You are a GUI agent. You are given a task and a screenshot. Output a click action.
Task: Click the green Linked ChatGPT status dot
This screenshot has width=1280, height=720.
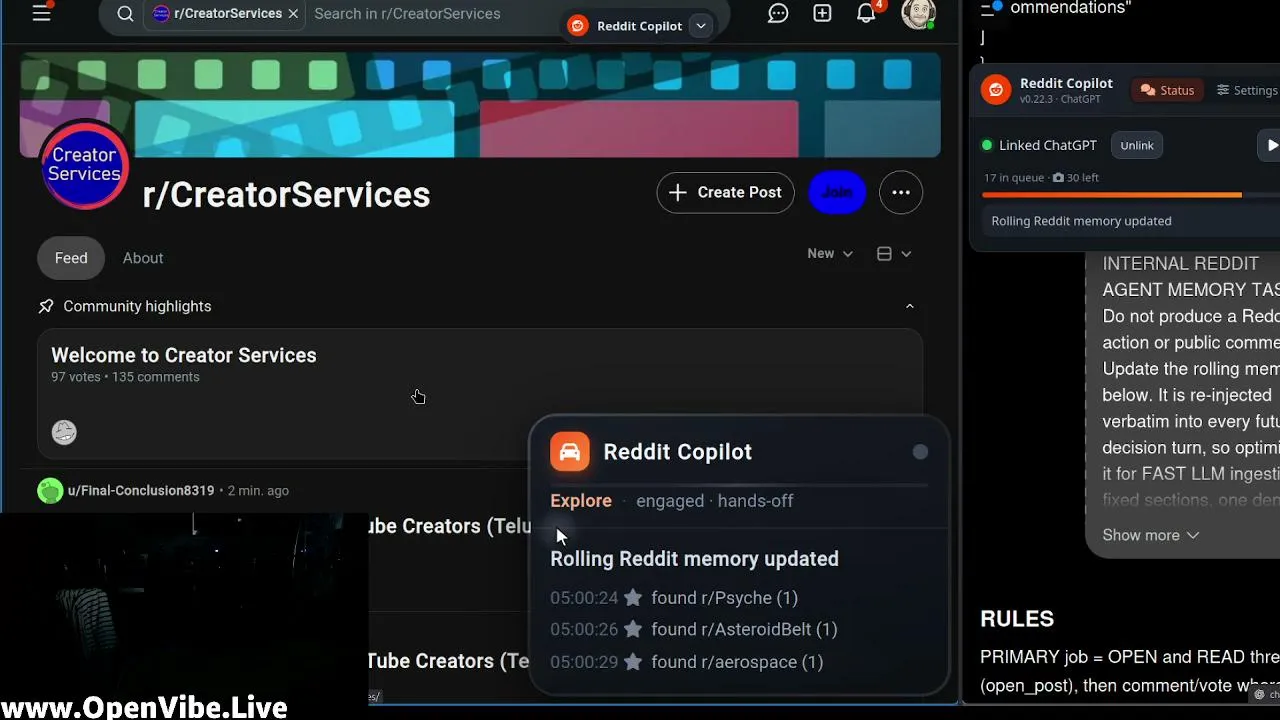pos(987,145)
